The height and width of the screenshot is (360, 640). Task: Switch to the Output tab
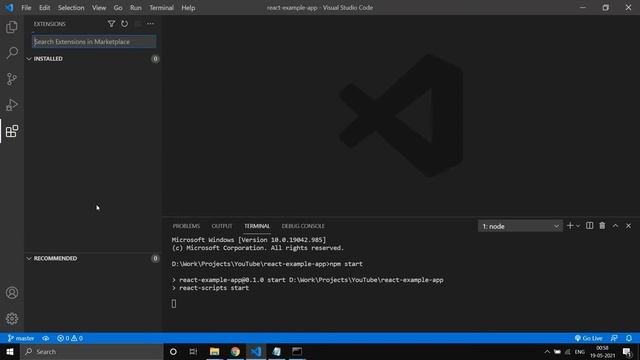(x=222, y=226)
